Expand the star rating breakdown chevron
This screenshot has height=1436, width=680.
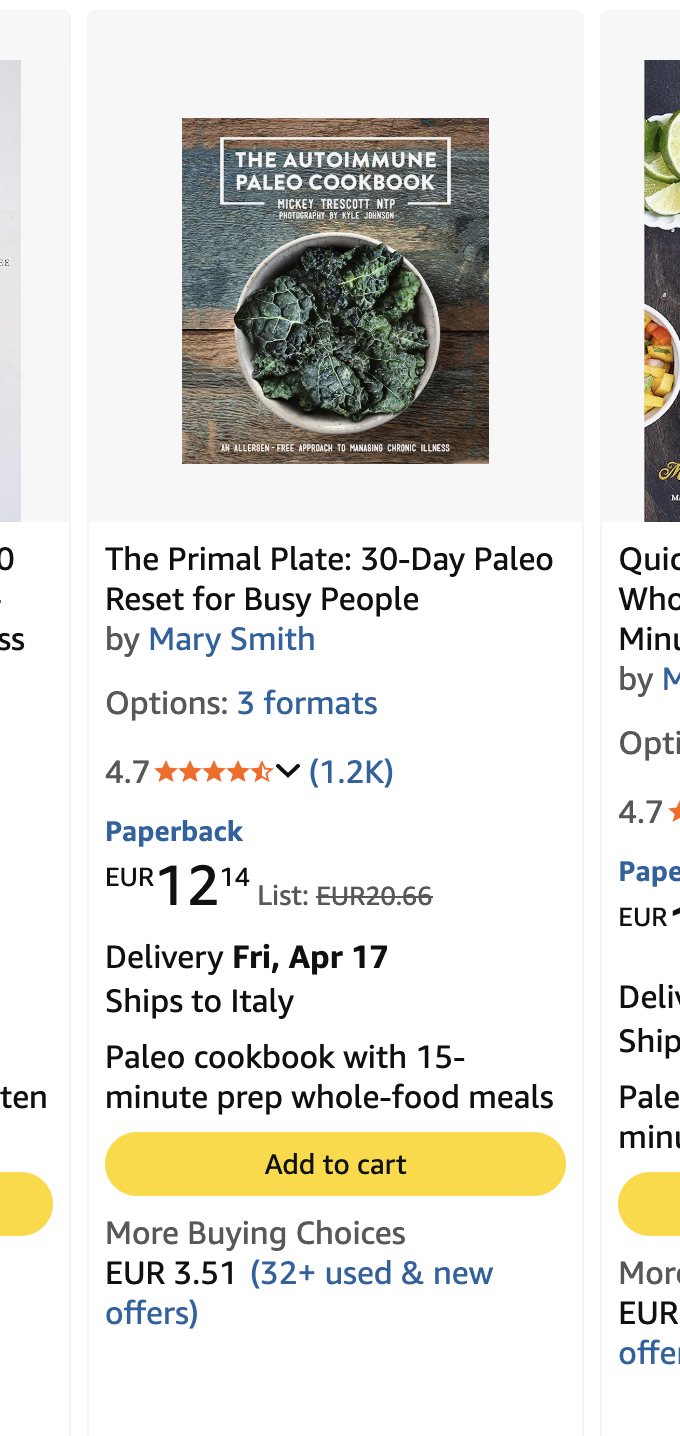pyautogui.click(x=288, y=771)
